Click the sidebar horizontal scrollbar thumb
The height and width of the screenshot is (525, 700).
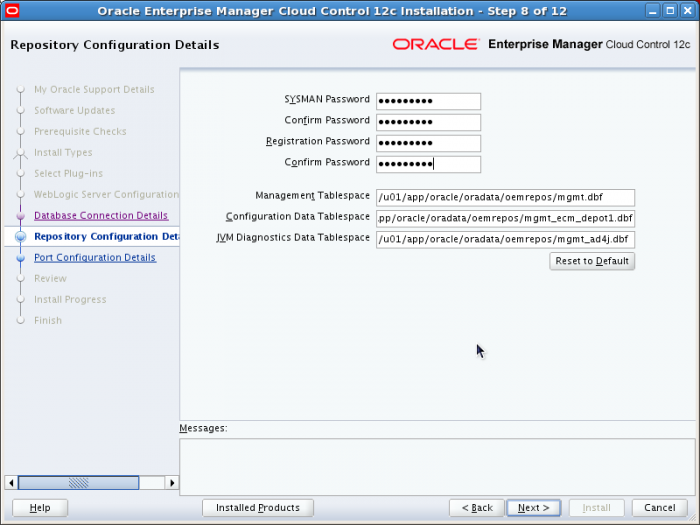[x=79, y=483]
